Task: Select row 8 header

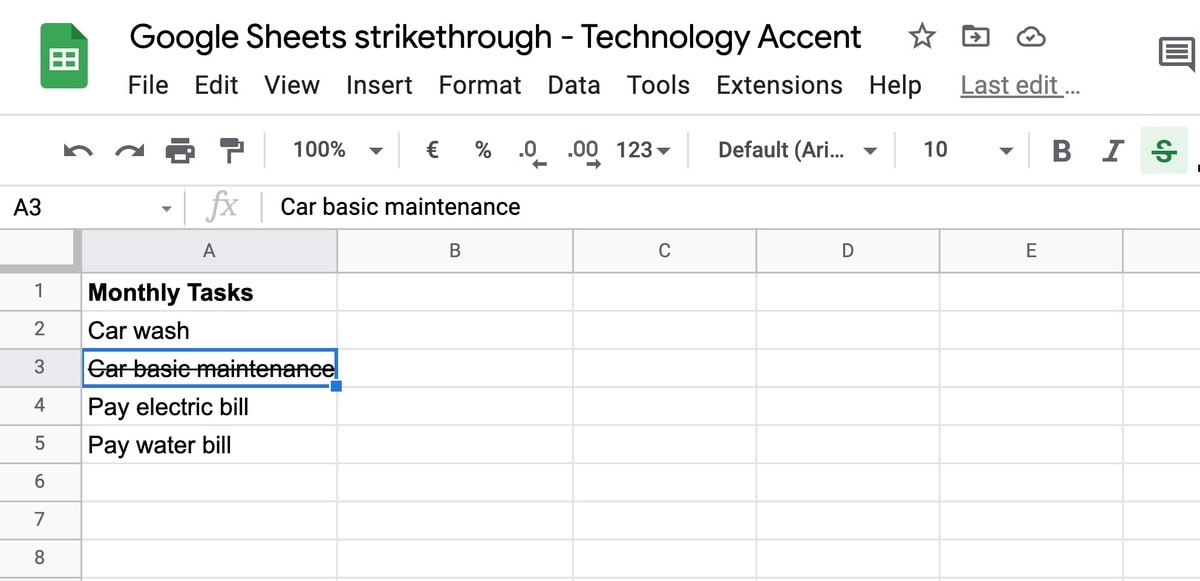Action: pyautogui.click(x=40, y=558)
